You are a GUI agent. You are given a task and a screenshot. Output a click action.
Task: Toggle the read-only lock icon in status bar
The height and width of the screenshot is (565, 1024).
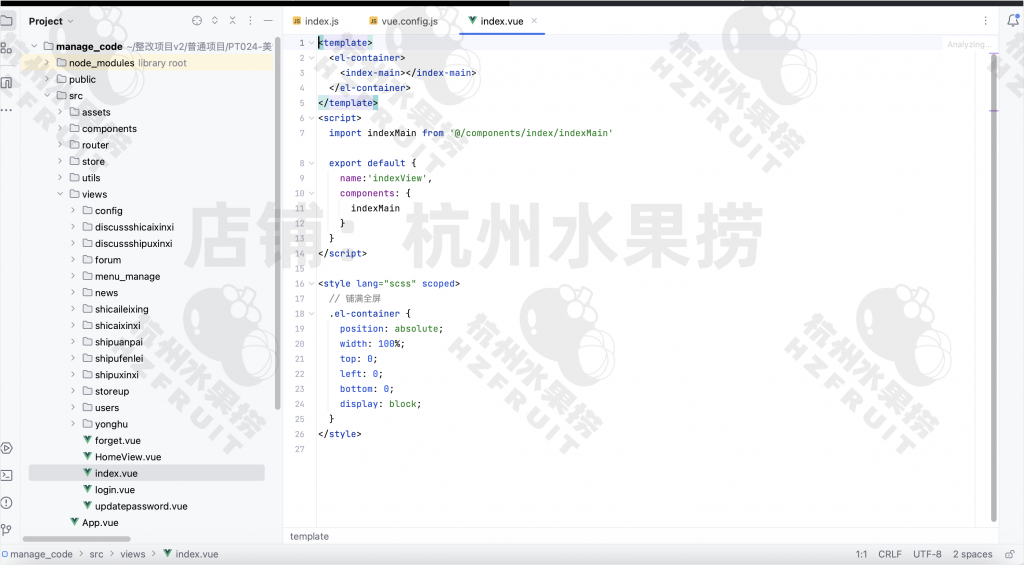(1009, 554)
